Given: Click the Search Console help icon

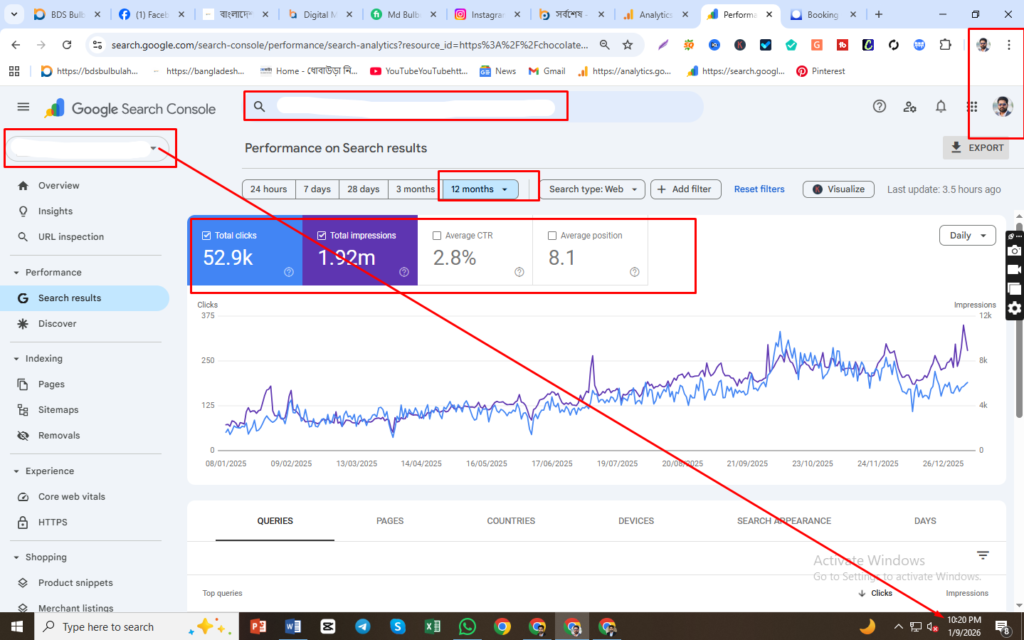Looking at the screenshot, I should 879,106.
